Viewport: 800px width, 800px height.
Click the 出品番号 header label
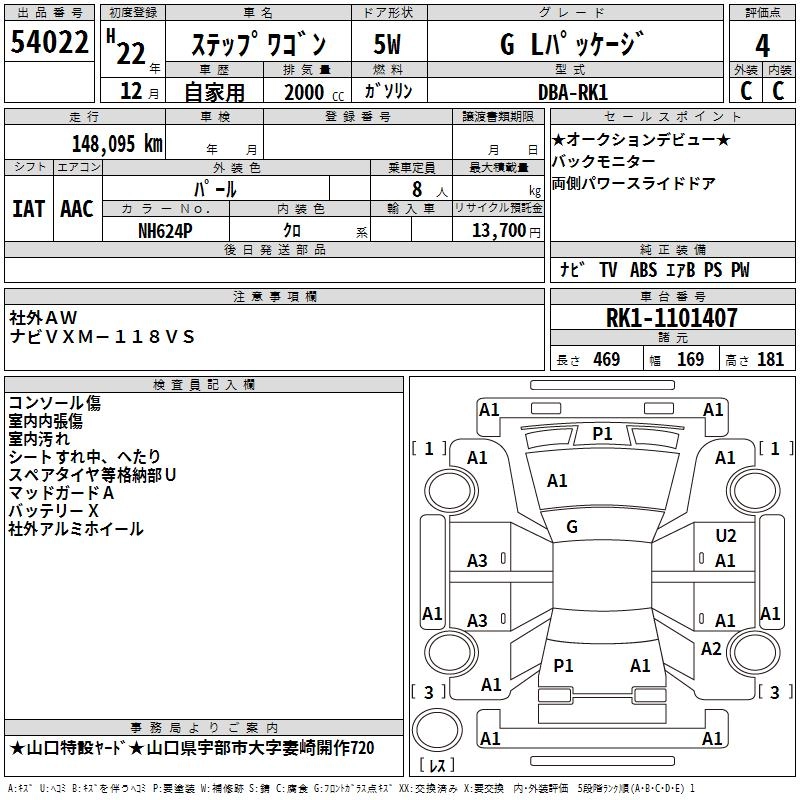pyautogui.click(x=49, y=13)
